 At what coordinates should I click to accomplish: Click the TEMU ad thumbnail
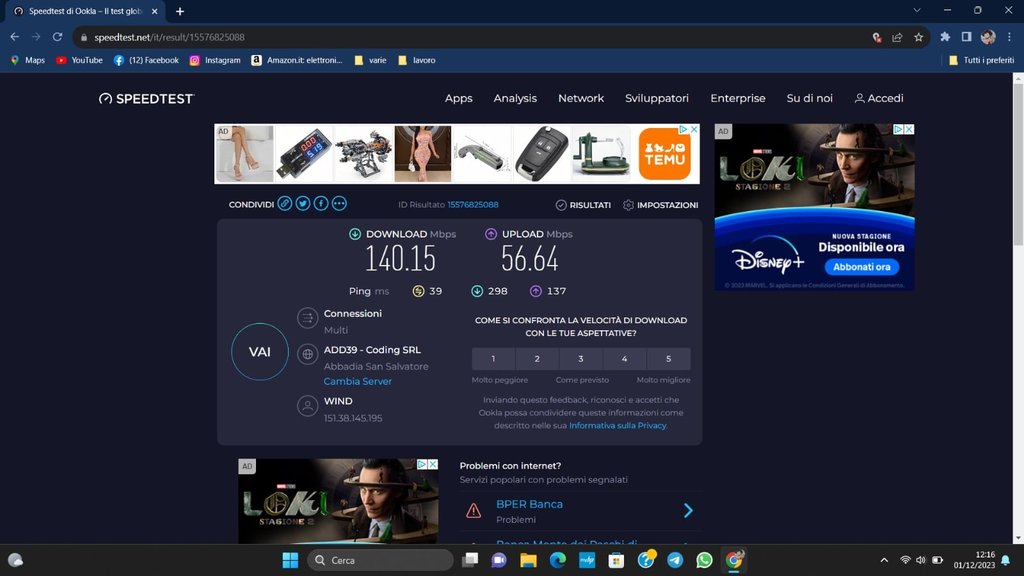click(x=664, y=154)
